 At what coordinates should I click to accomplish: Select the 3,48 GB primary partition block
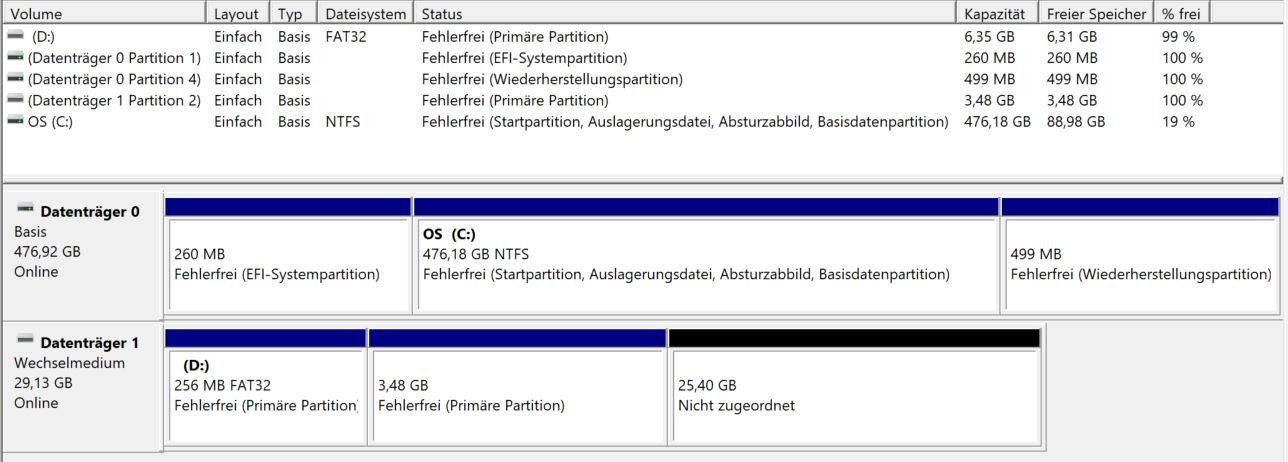click(517, 395)
